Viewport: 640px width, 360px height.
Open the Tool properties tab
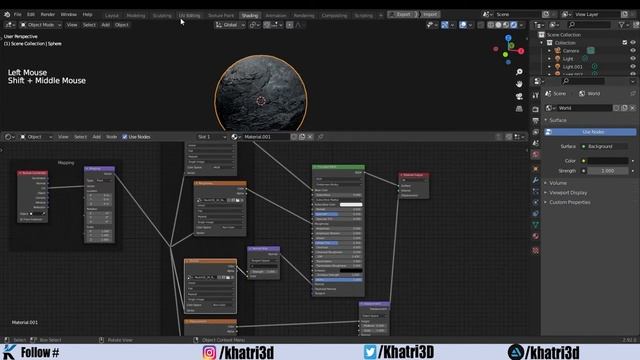pyautogui.click(x=536, y=95)
